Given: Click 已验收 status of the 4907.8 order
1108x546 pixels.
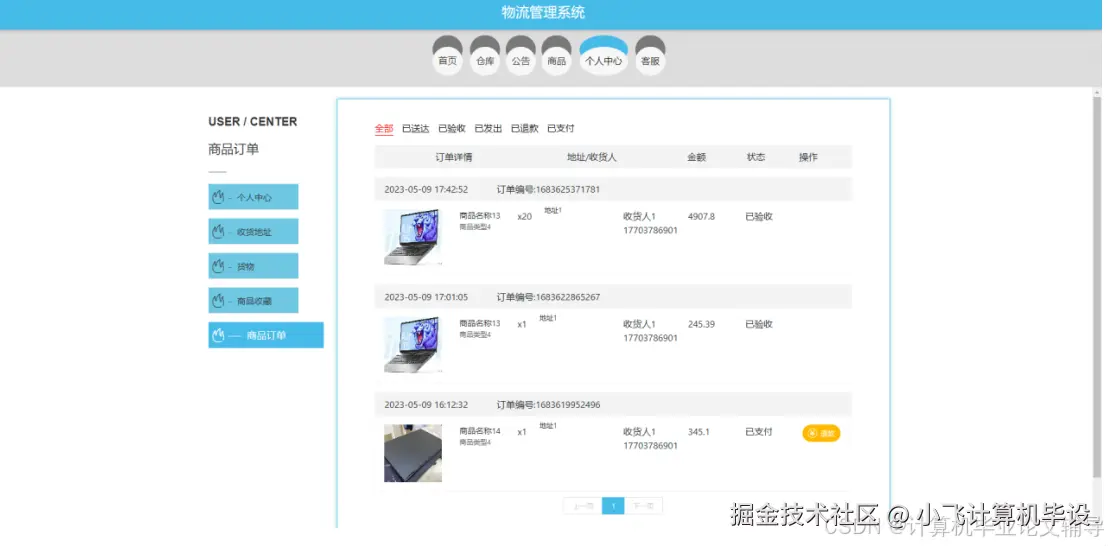Looking at the screenshot, I should [759, 216].
